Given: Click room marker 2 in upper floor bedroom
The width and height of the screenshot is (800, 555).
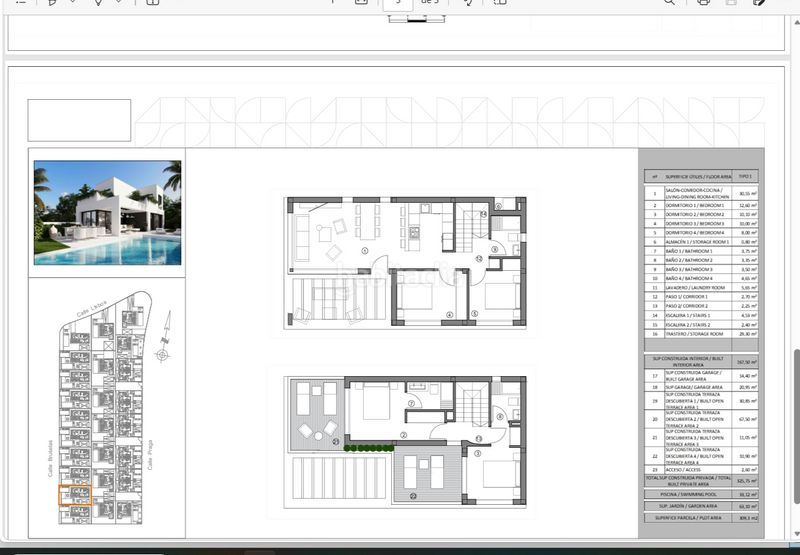Looking at the screenshot, I should [404, 435].
